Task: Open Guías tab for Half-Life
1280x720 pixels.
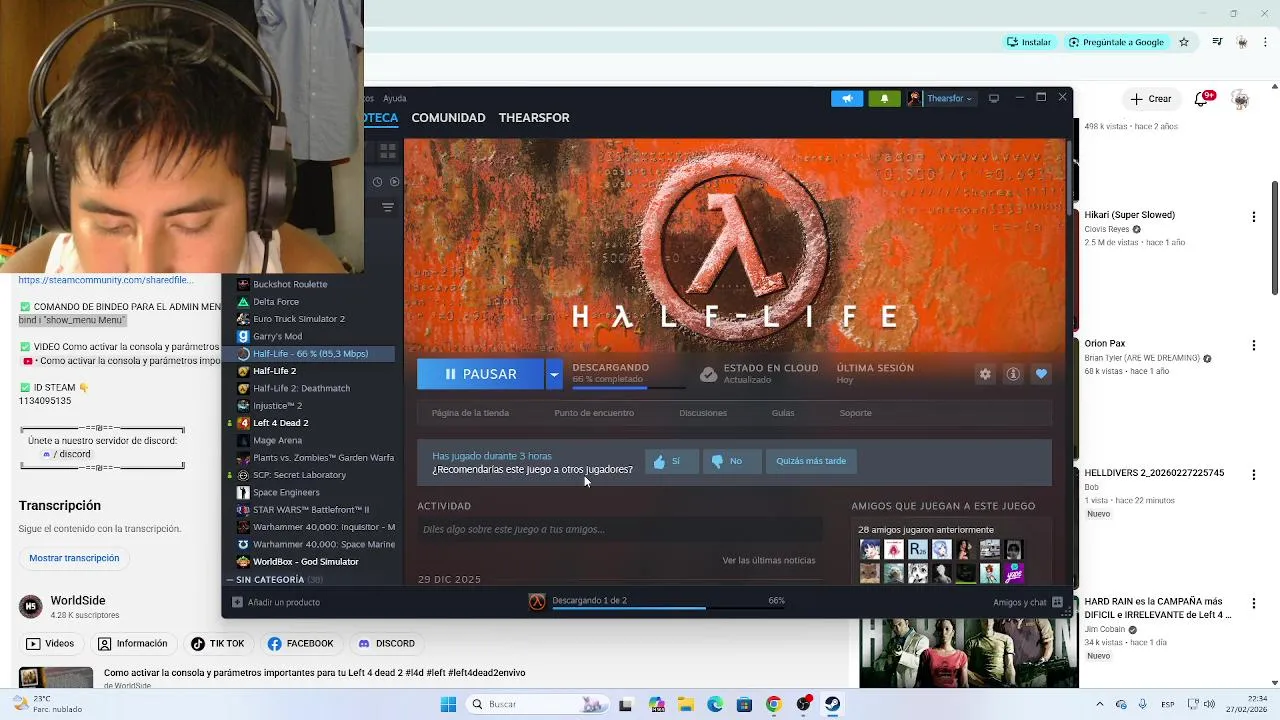Action: (x=783, y=413)
